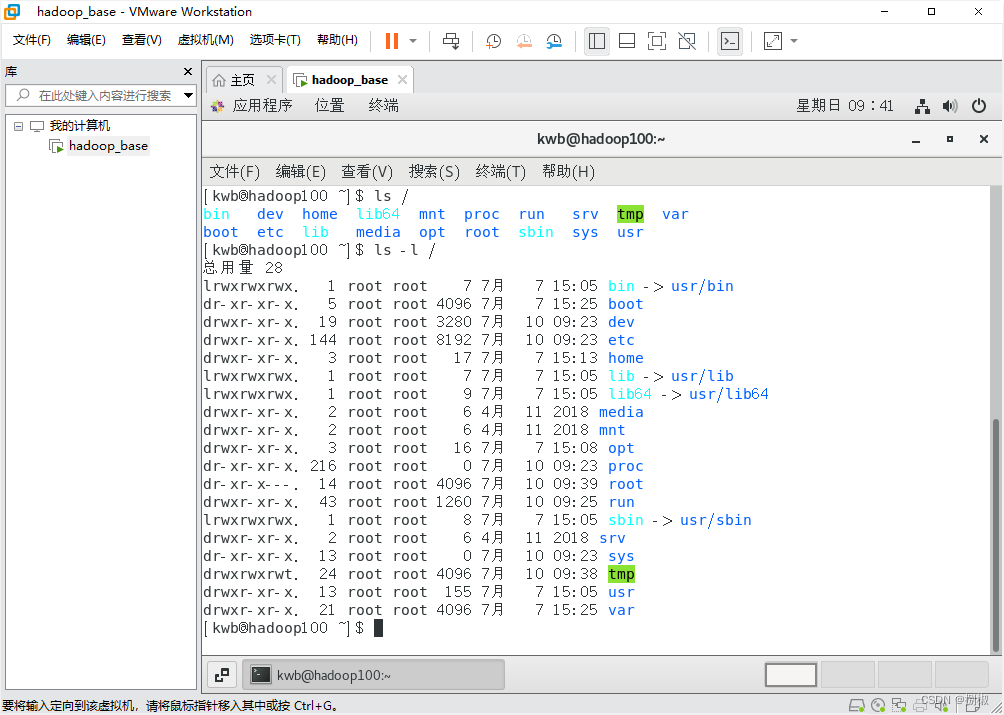Pause the virtual machine with the orange button
The image size is (1004, 715).
pyautogui.click(x=392, y=41)
